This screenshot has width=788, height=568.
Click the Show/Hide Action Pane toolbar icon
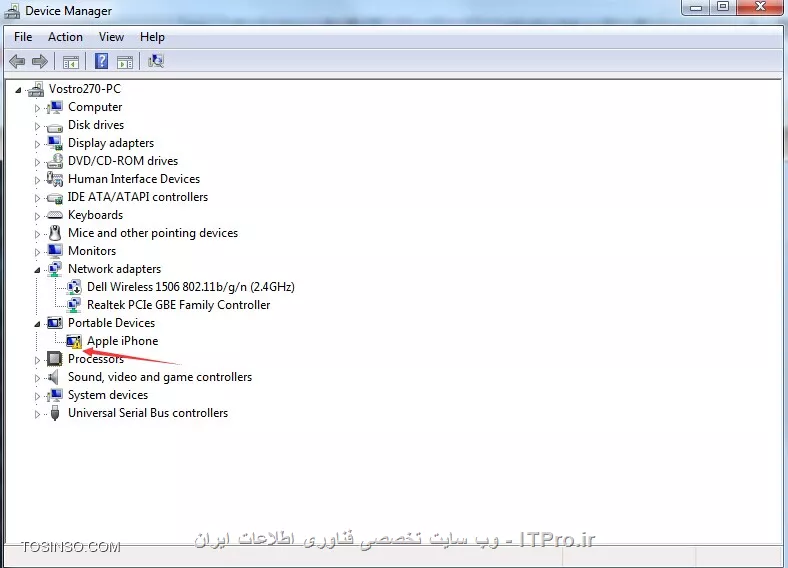click(125, 62)
